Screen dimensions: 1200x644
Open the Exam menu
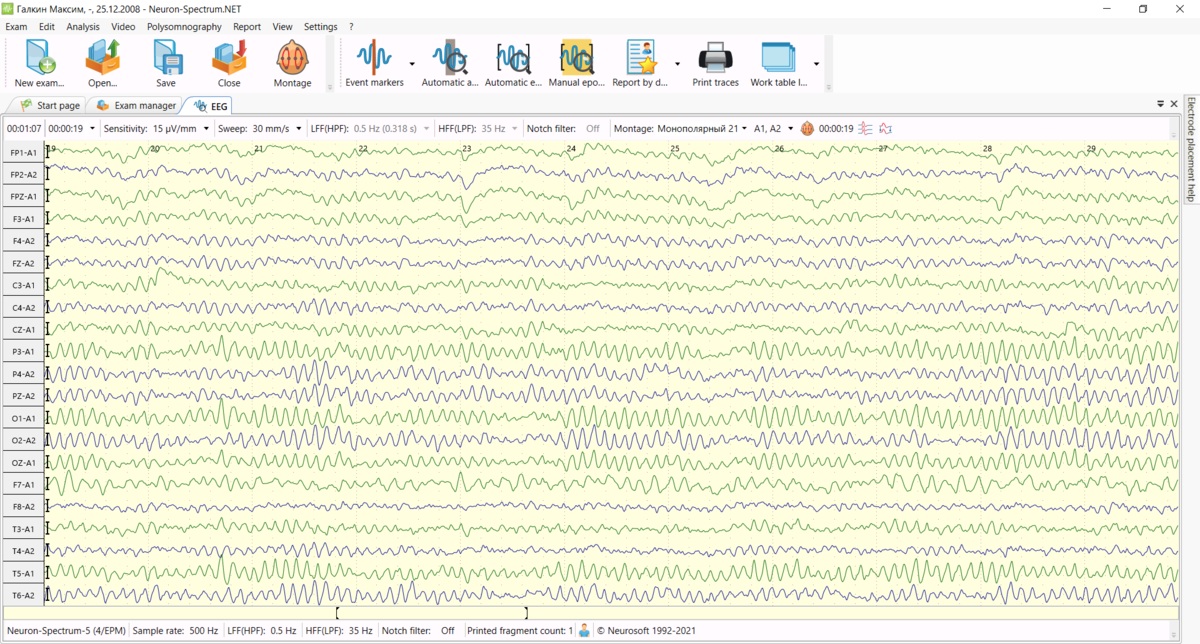click(x=16, y=27)
